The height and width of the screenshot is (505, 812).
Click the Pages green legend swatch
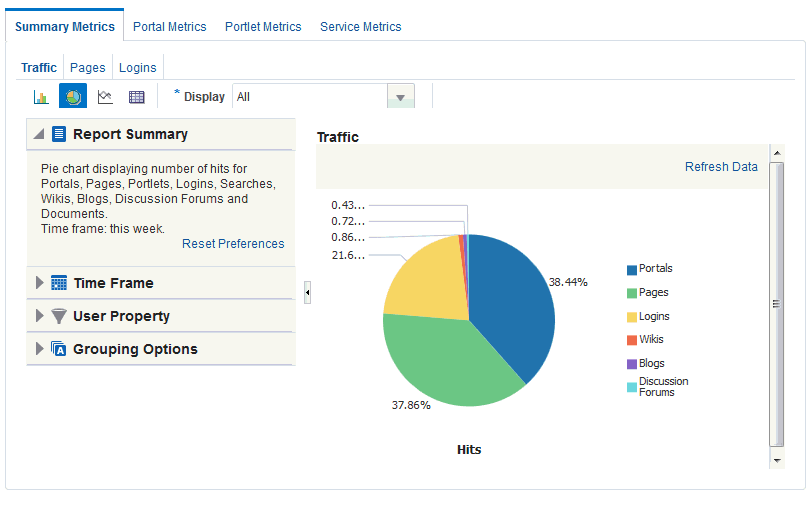tap(632, 293)
